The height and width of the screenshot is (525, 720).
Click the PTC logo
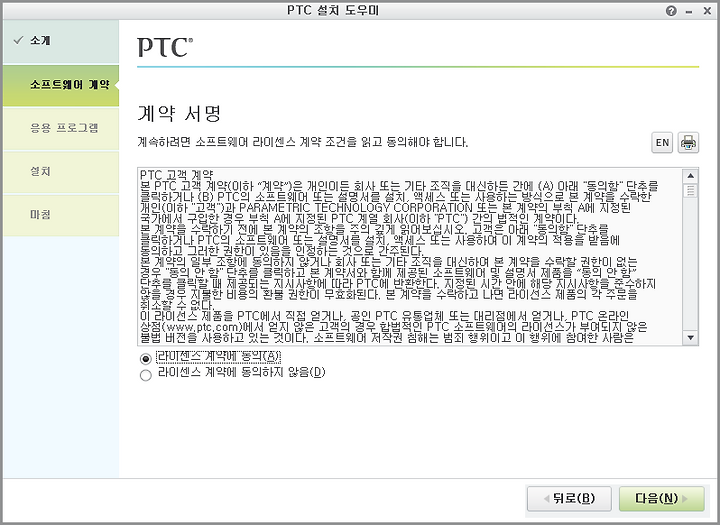[x=165, y=47]
